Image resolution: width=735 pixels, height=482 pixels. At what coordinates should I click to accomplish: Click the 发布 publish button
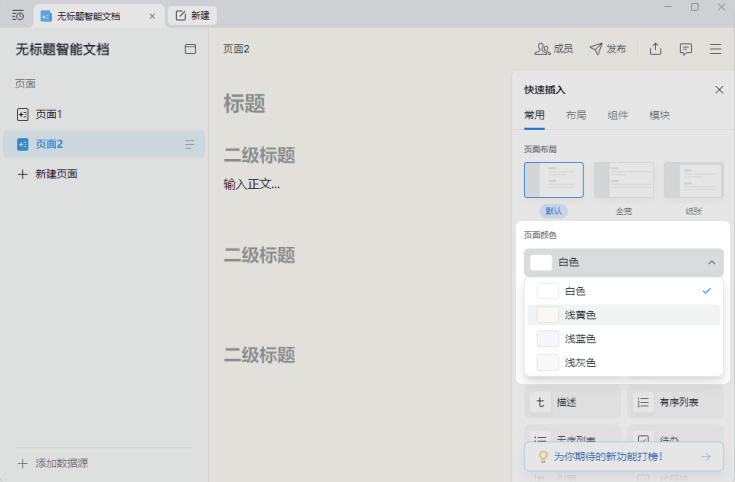pos(608,49)
